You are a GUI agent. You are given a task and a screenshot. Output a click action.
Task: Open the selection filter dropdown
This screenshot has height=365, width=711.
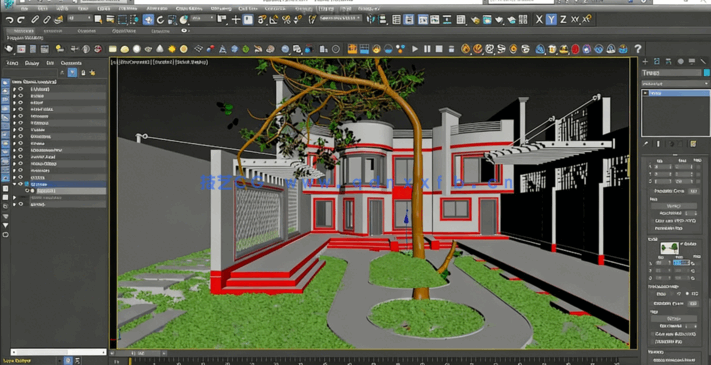point(79,18)
